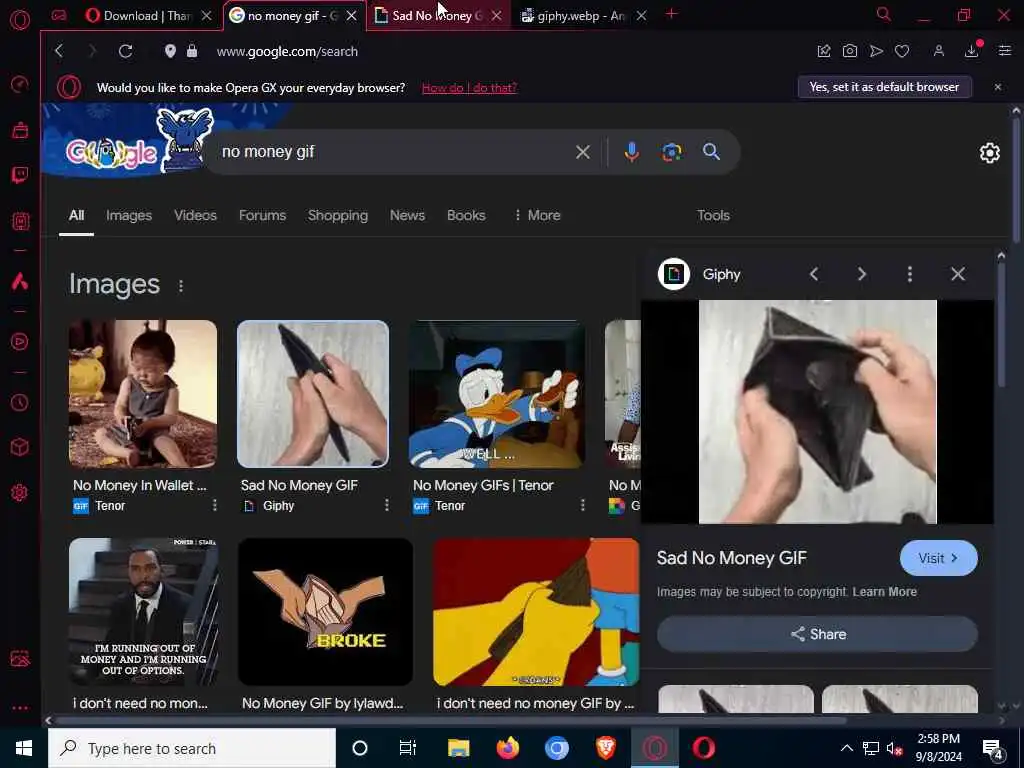Dismiss the default browser prompt bar
Screen dimensions: 1024x768
tap(997, 87)
